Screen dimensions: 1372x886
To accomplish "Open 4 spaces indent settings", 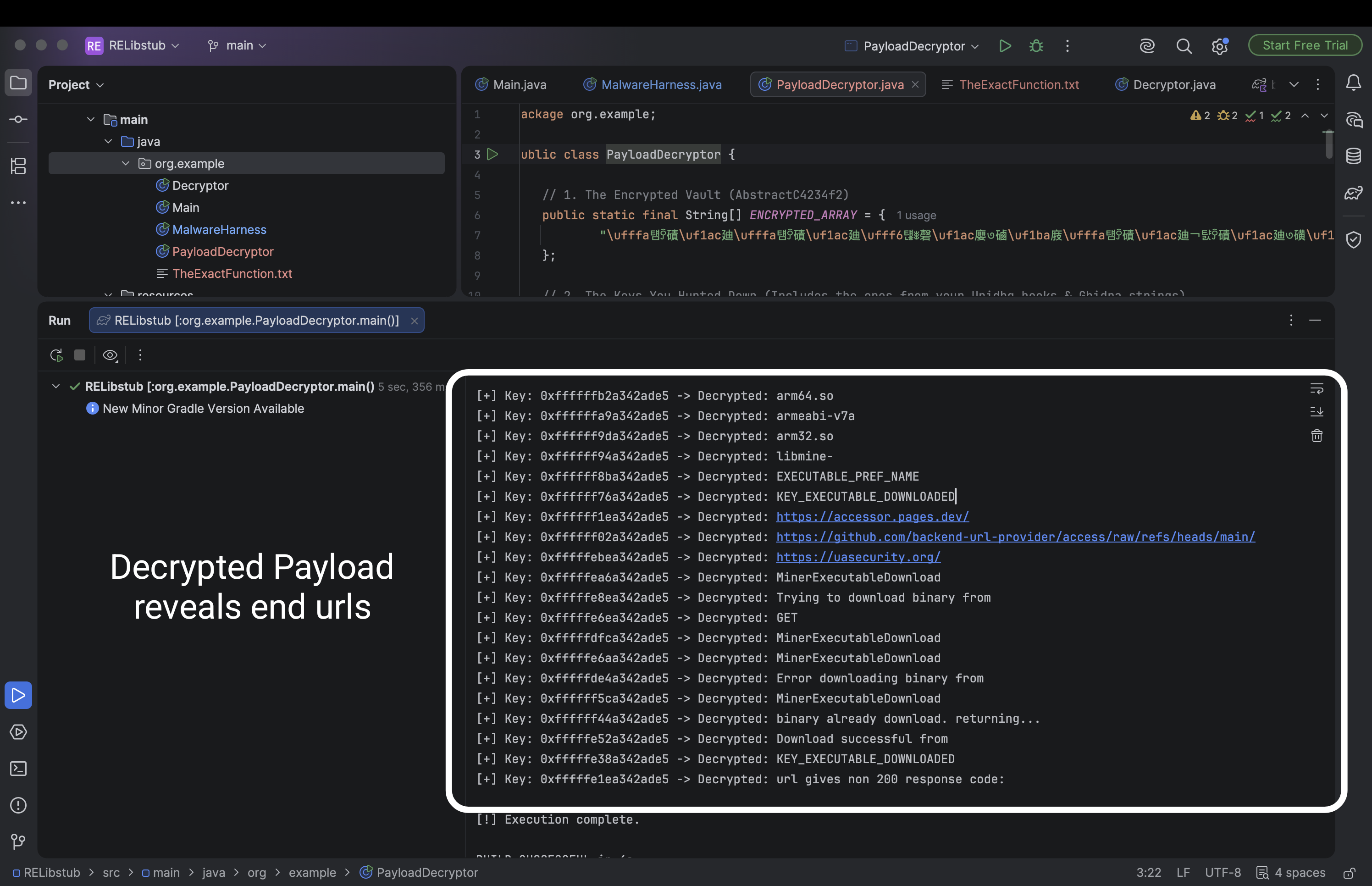I will [x=1291, y=873].
